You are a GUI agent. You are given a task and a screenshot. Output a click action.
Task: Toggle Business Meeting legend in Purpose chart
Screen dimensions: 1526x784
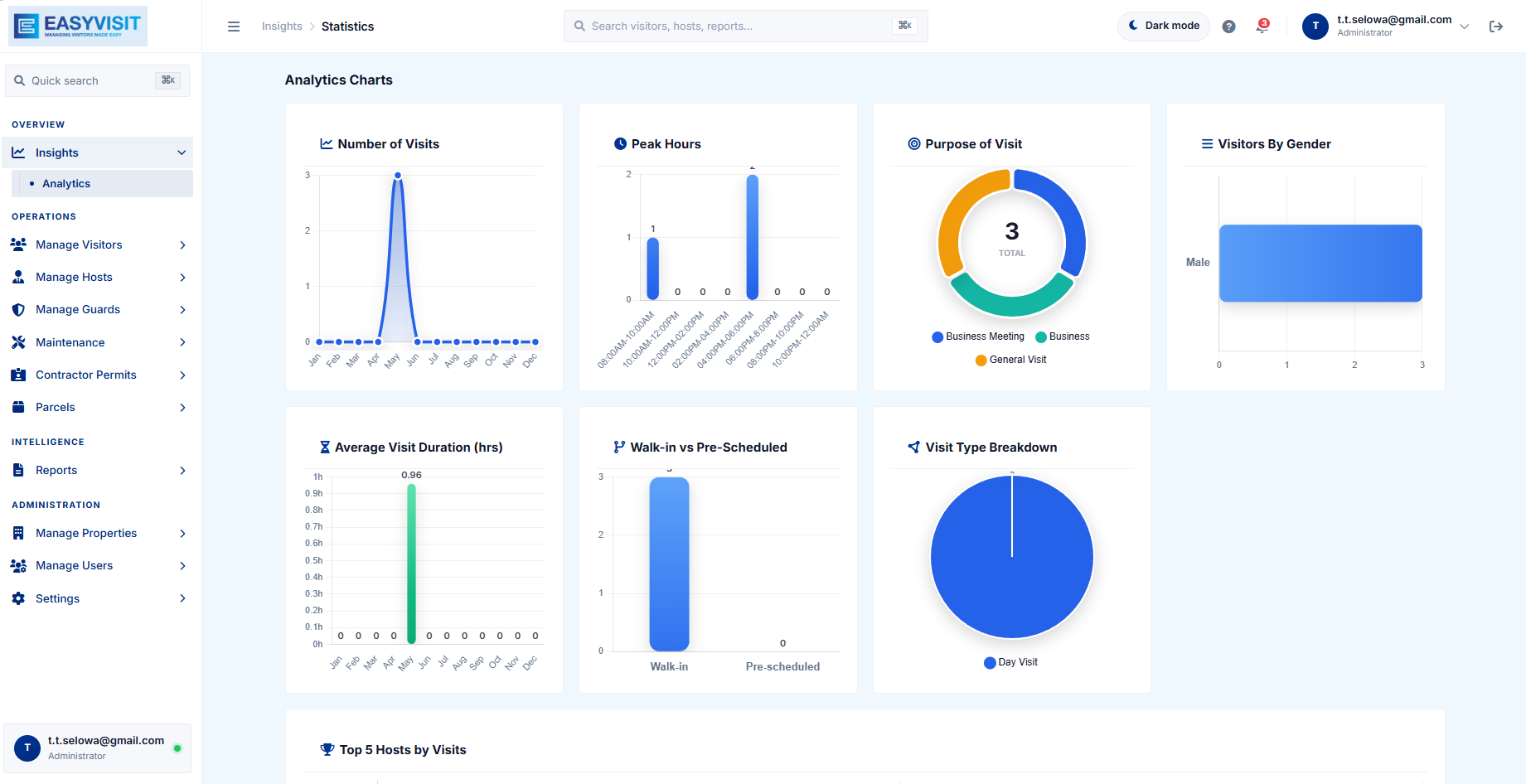(x=978, y=336)
